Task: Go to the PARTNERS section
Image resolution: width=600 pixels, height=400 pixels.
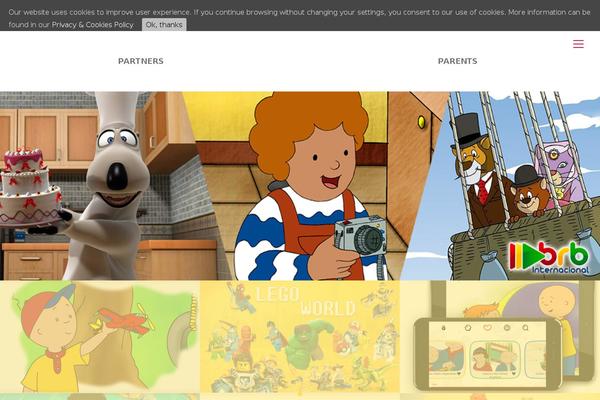Action: (x=141, y=61)
